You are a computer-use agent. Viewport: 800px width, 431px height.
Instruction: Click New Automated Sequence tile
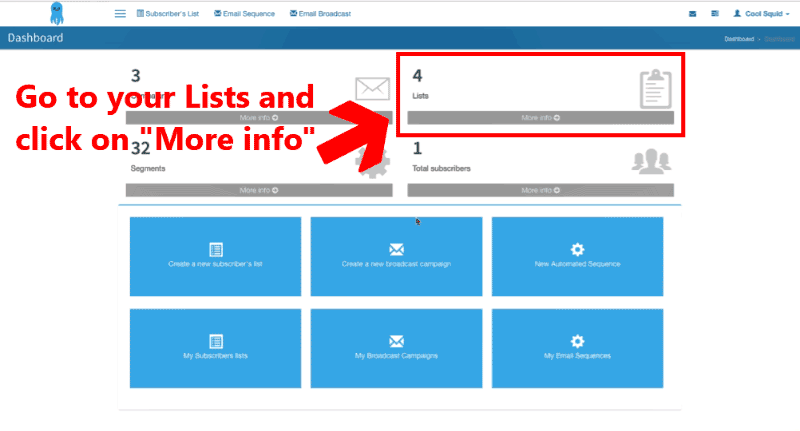point(578,257)
